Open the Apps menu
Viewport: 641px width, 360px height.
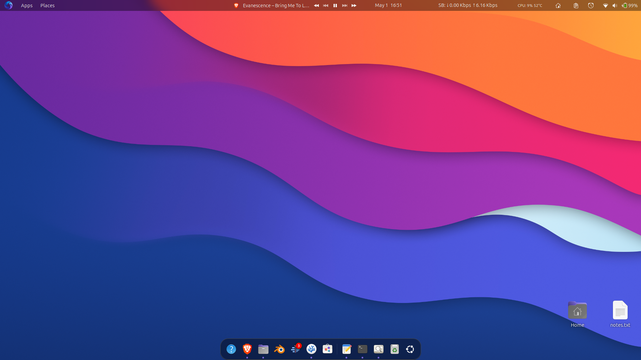(27, 5)
